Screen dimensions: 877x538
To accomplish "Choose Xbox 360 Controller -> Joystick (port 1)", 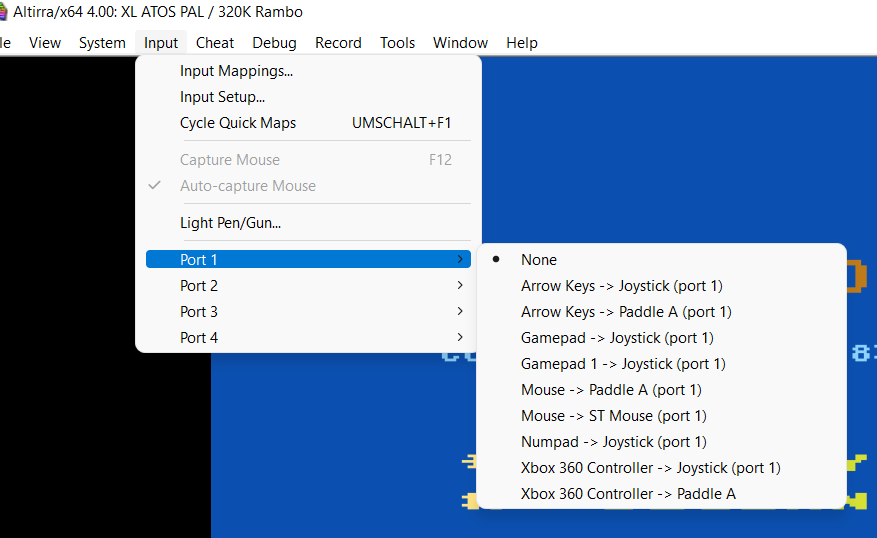I will click(x=650, y=468).
